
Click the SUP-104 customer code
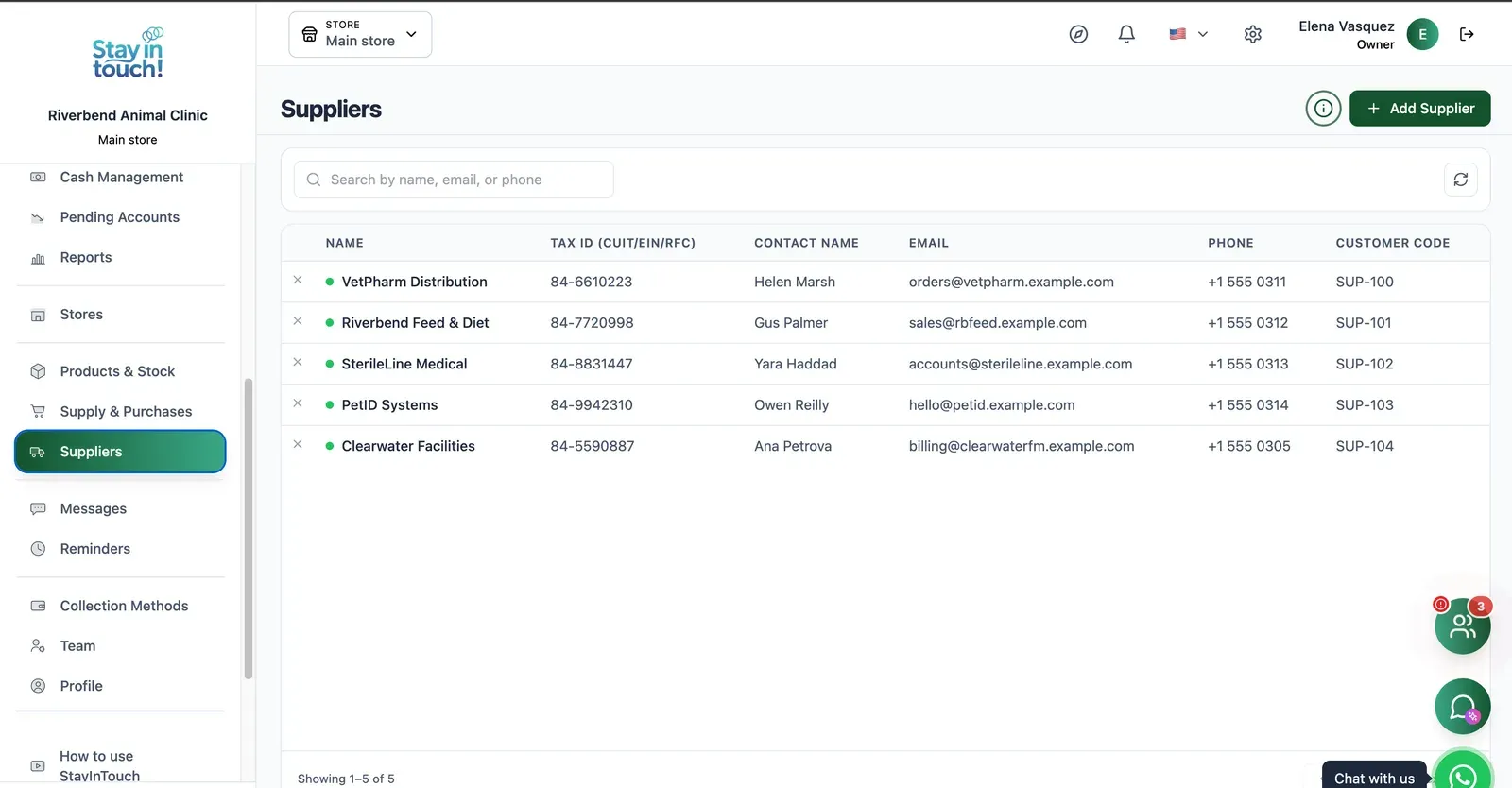tap(1365, 446)
